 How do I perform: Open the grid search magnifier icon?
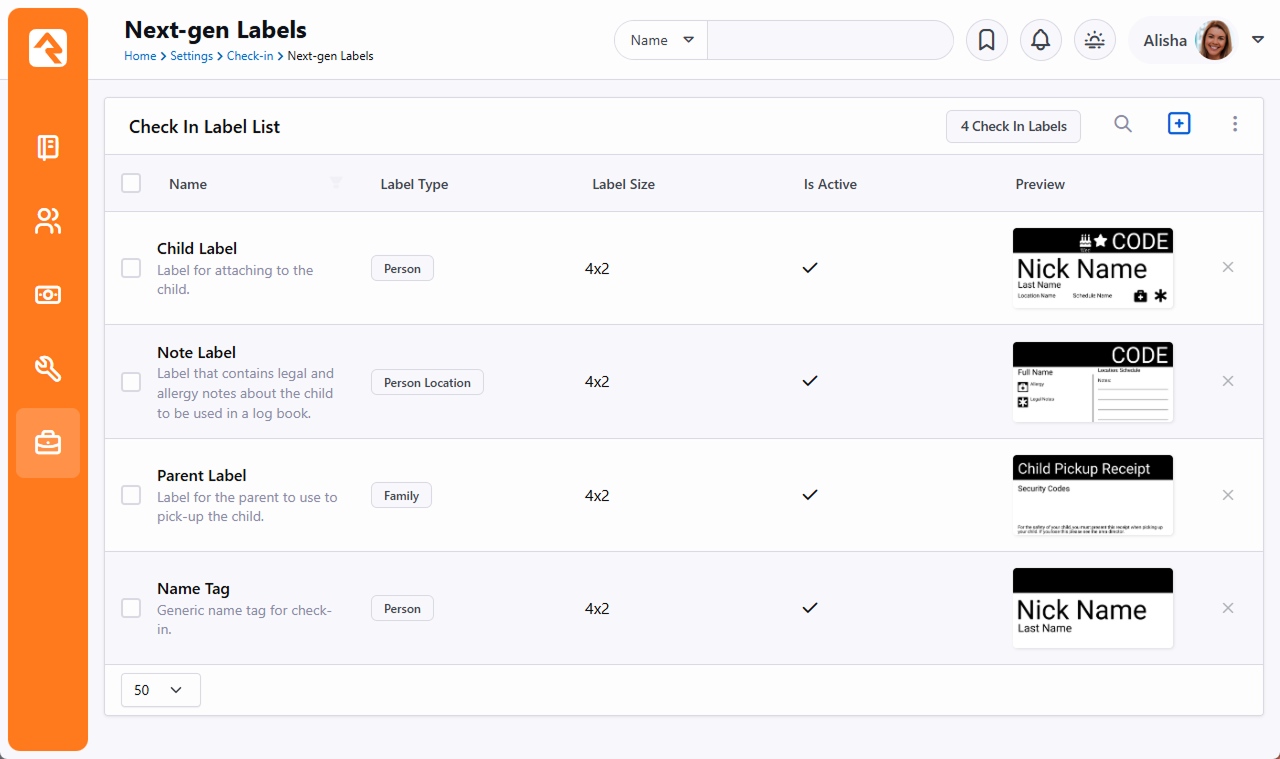(1123, 124)
